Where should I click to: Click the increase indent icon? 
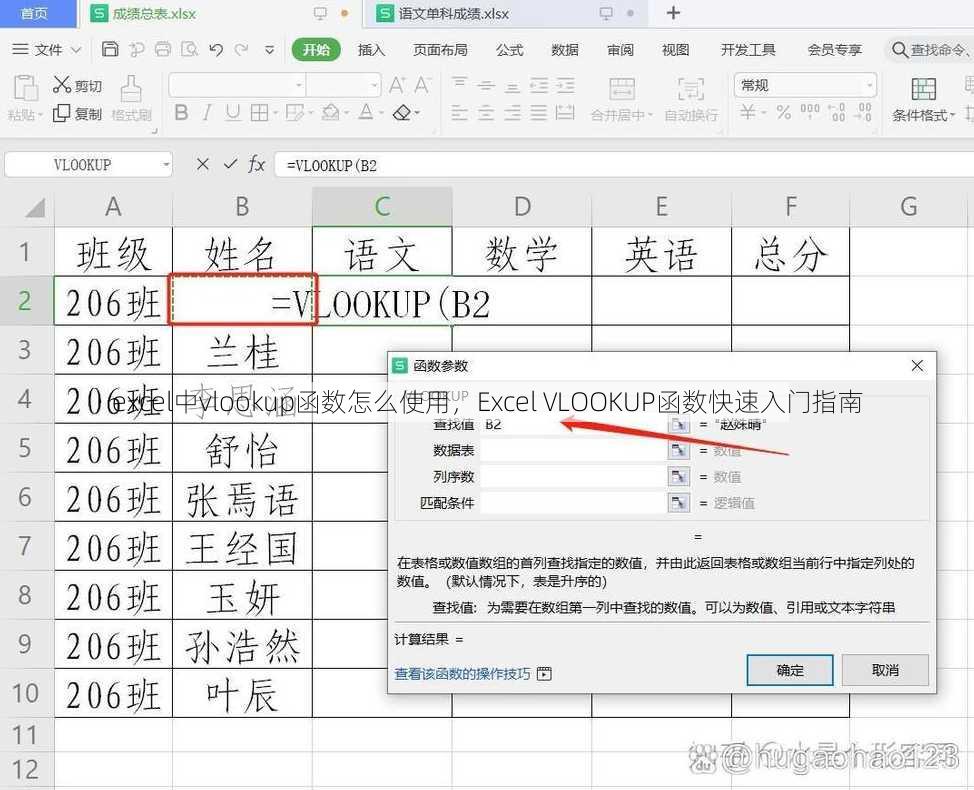tap(566, 85)
